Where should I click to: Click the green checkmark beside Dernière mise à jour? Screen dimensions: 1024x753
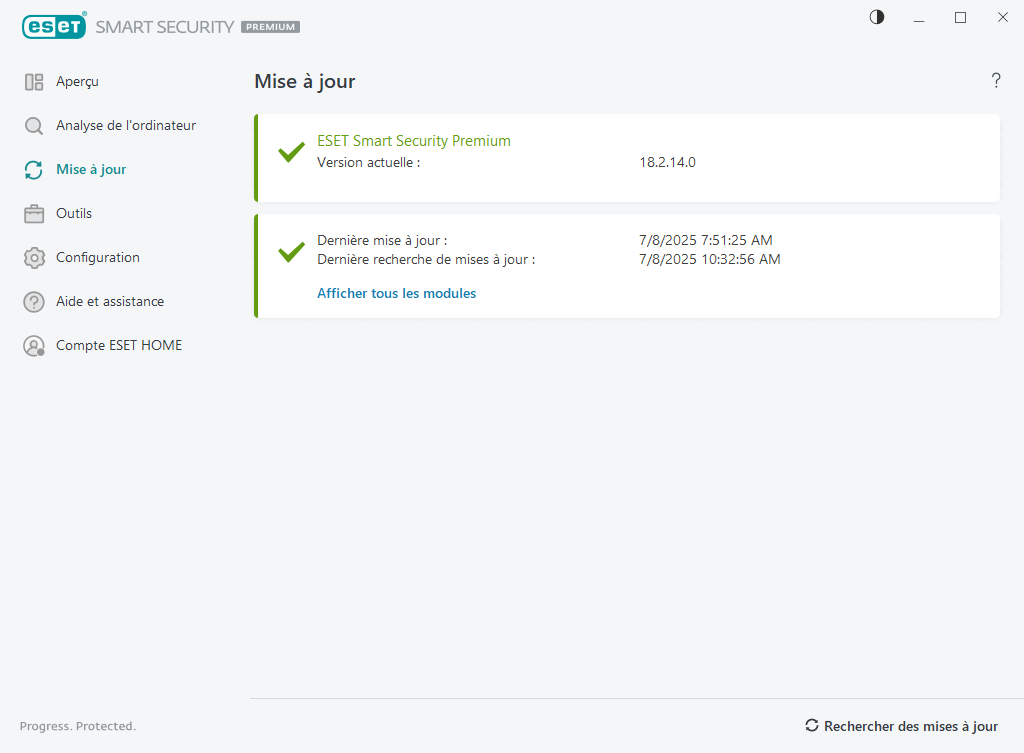pyautogui.click(x=291, y=251)
